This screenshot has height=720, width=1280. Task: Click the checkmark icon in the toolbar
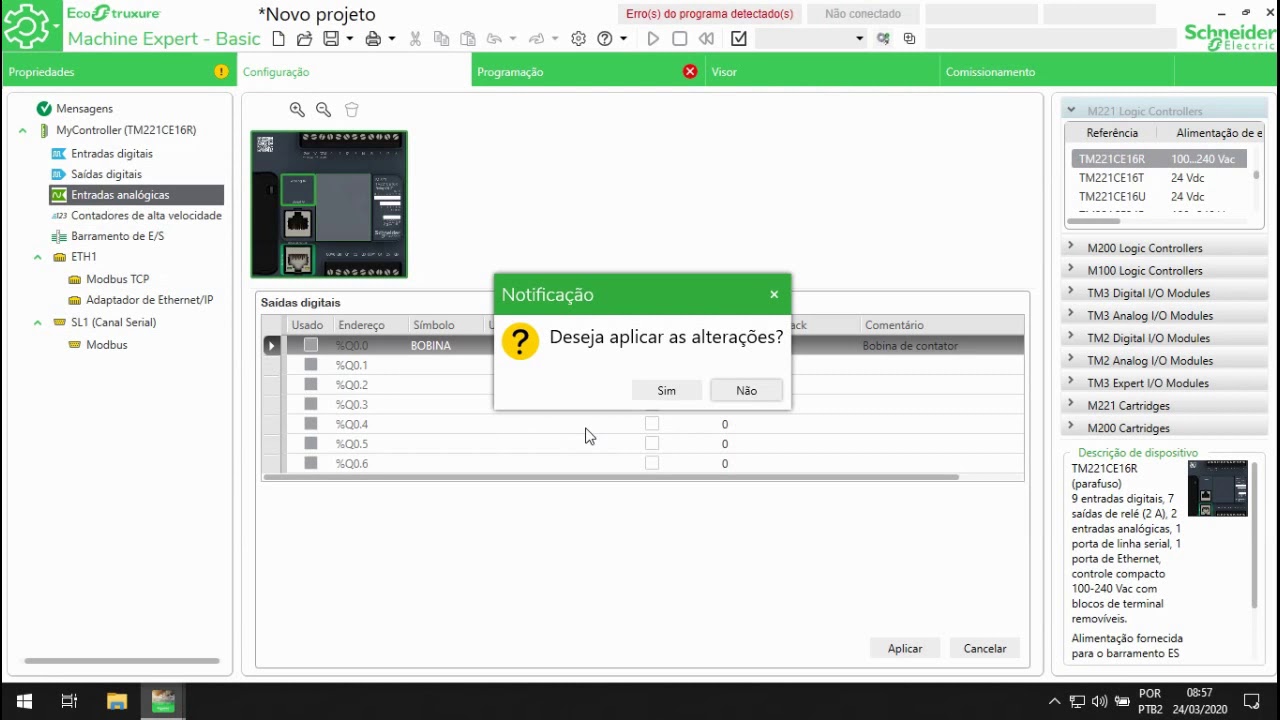click(739, 39)
